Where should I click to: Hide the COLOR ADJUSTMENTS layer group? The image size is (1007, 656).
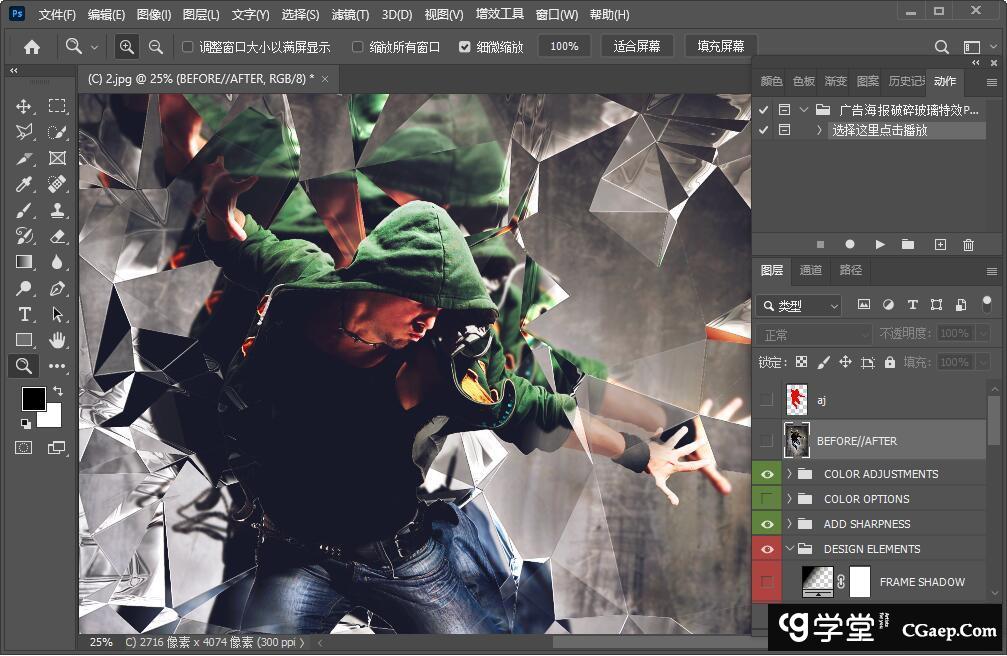click(767, 474)
